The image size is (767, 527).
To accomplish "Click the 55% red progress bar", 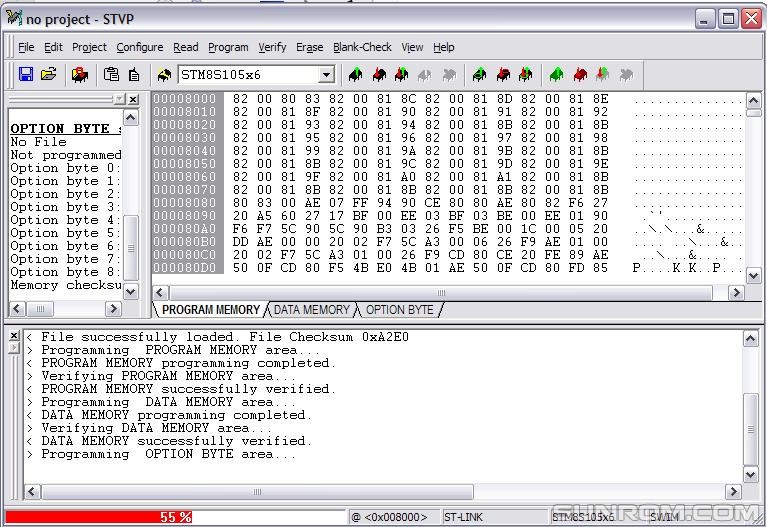I will click(173, 517).
